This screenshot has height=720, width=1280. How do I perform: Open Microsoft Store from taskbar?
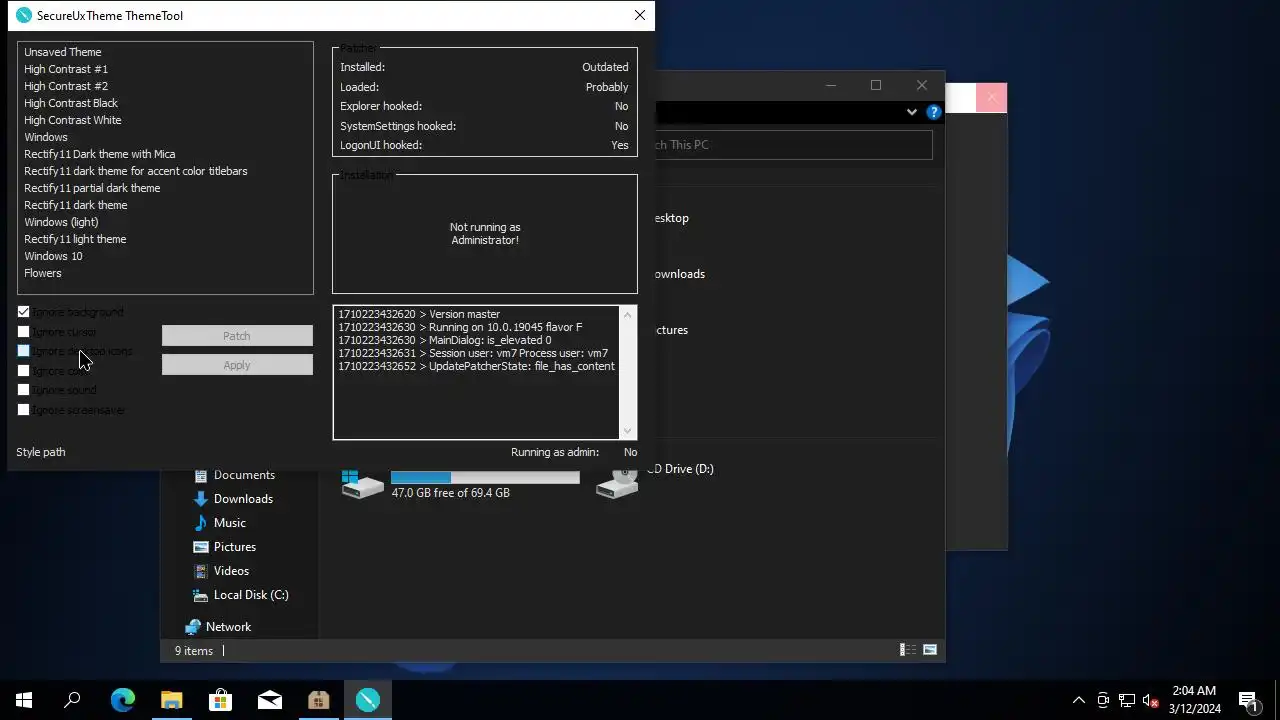pyautogui.click(x=221, y=700)
